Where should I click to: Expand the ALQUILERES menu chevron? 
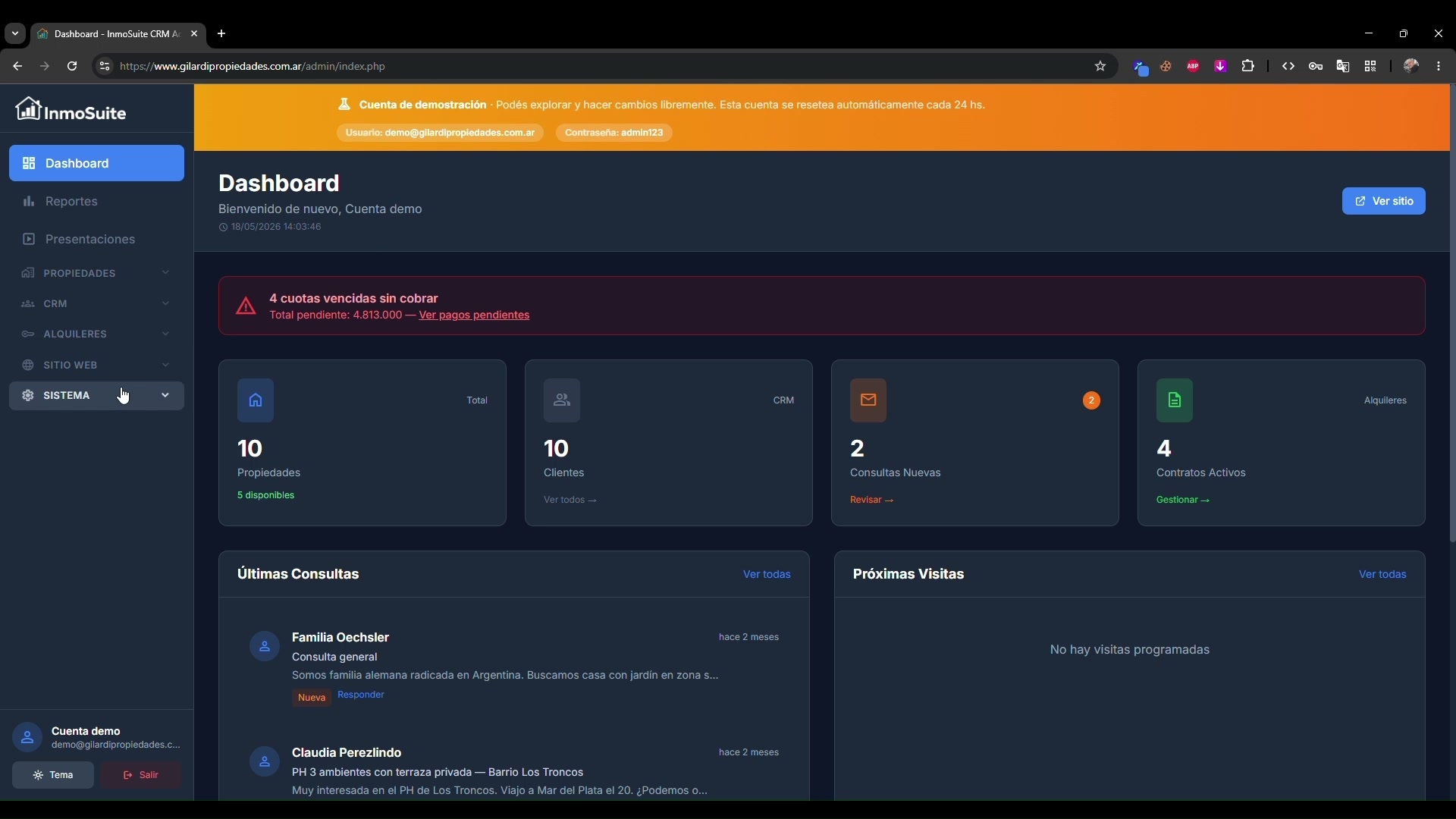[165, 334]
